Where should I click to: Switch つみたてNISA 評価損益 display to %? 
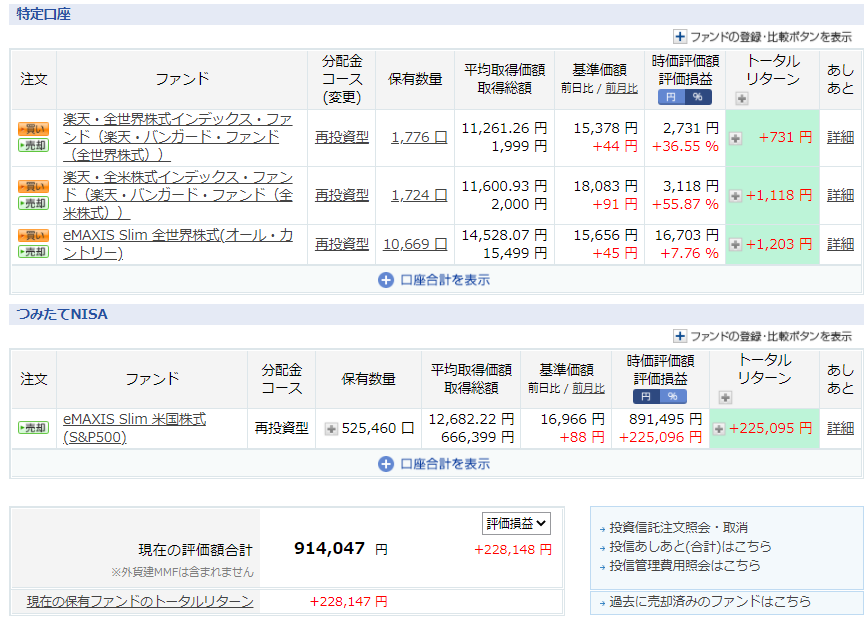pos(673,397)
